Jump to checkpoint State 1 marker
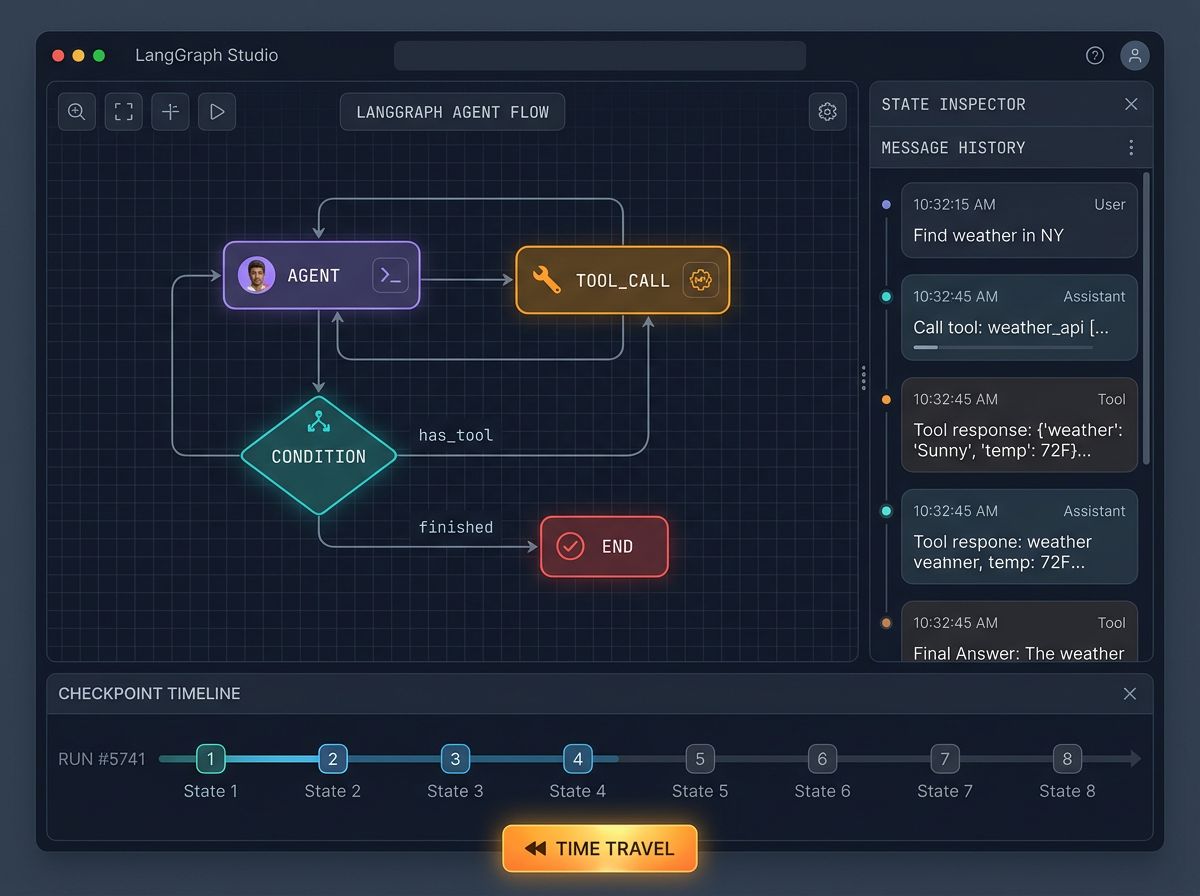 tap(210, 759)
